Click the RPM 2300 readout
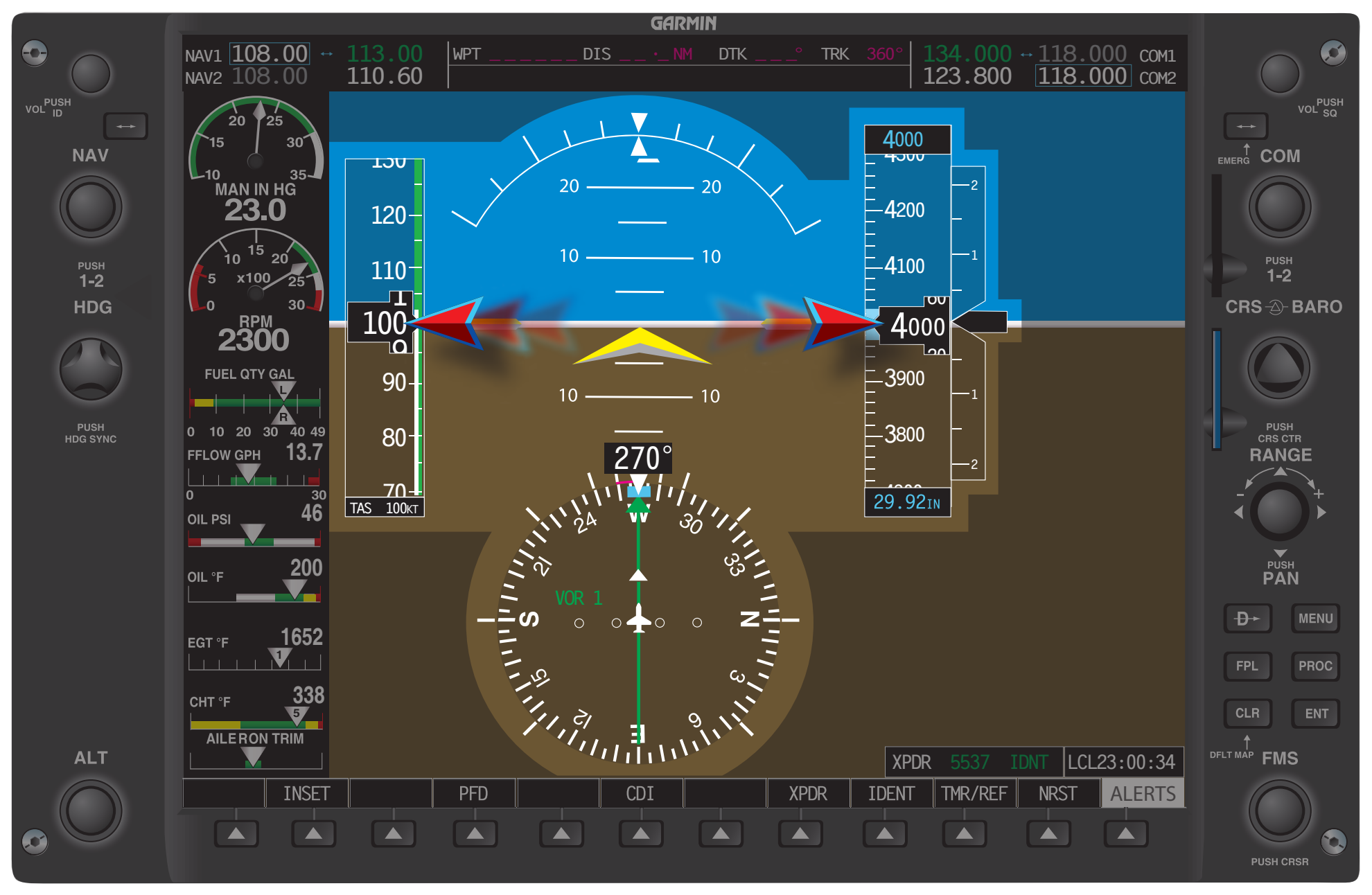 [x=254, y=340]
